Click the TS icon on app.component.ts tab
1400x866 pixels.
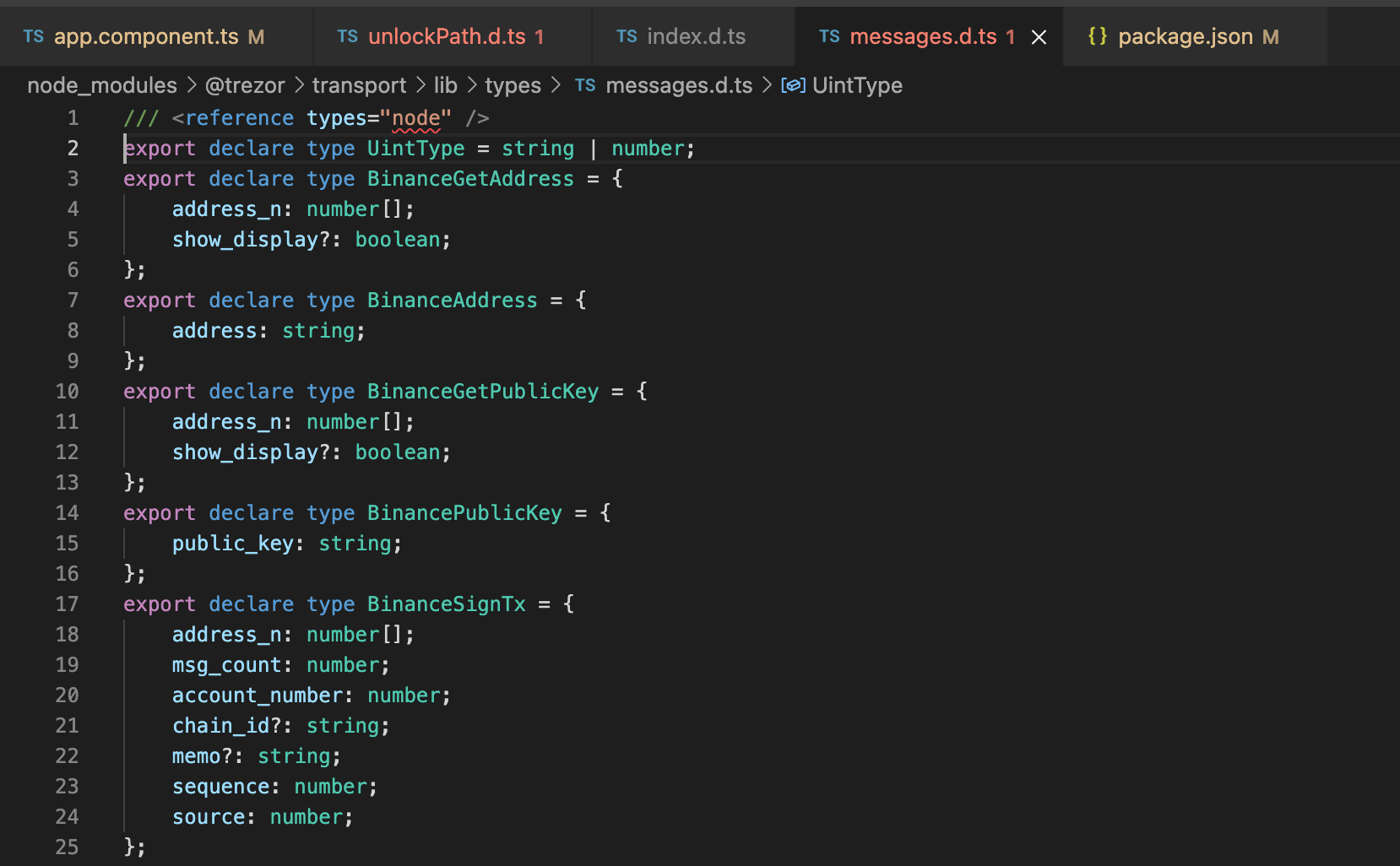click(33, 36)
